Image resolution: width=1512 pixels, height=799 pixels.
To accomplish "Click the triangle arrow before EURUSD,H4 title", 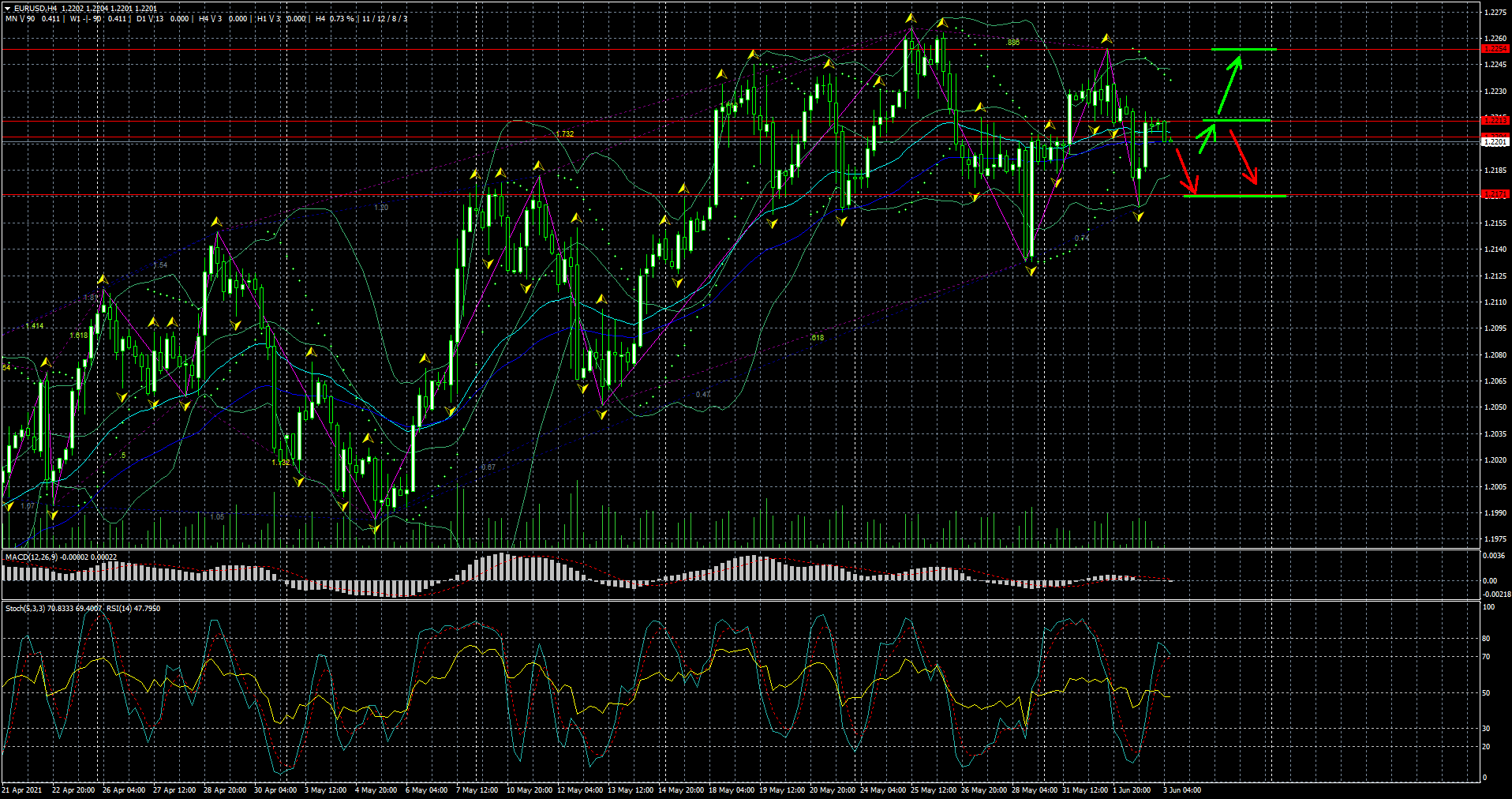I will (8, 9).
